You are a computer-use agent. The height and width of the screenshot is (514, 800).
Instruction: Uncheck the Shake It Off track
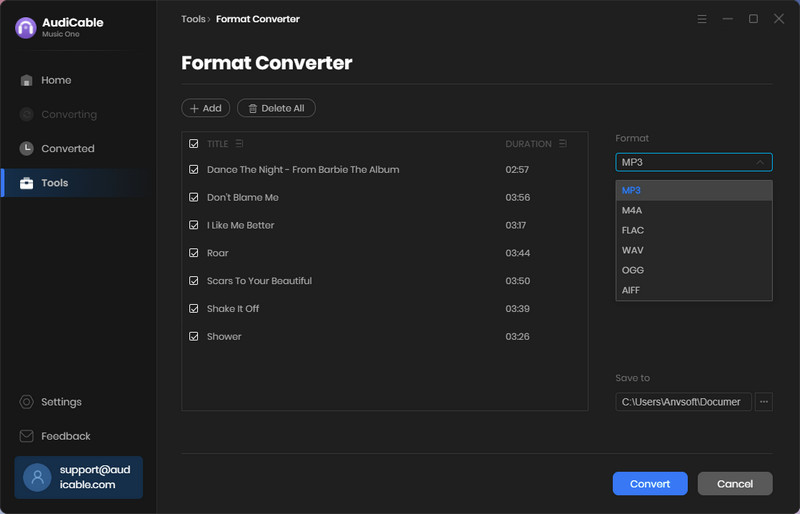(x=194, y=308)
